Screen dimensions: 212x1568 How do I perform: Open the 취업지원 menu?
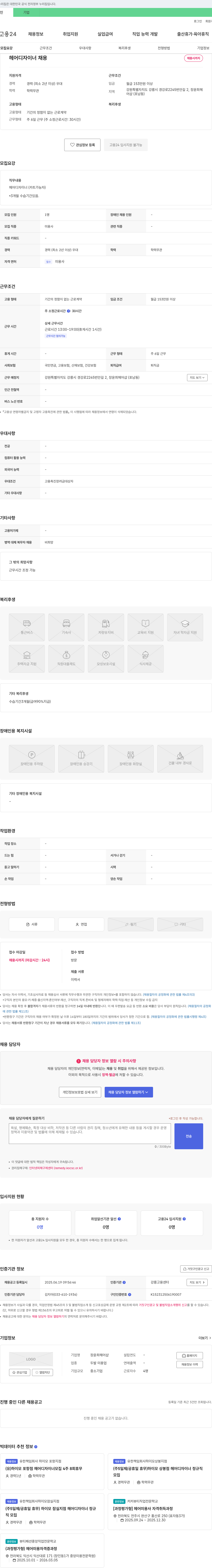pos(70,34)
